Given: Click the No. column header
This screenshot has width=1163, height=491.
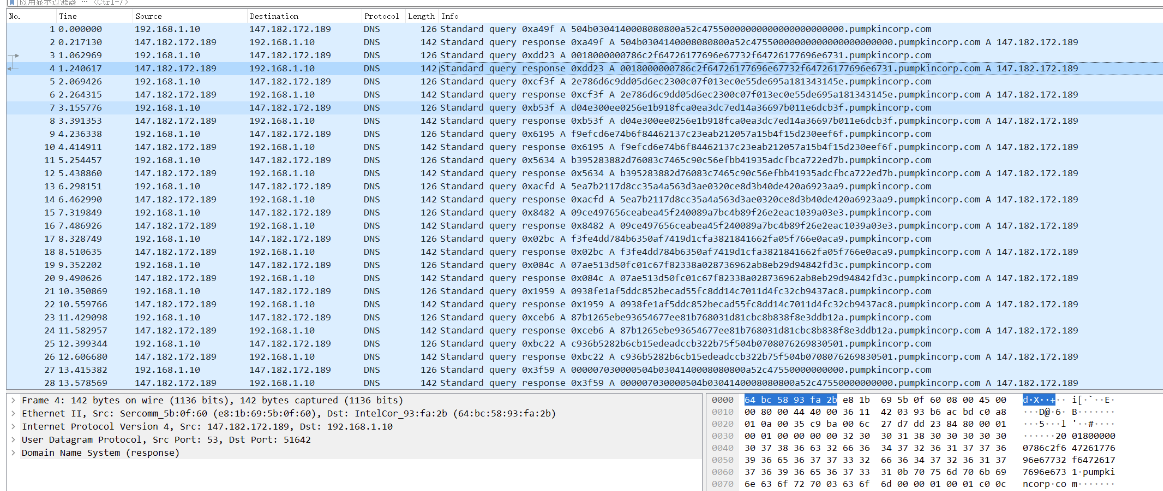Looking at the screenshot, I should (x=25, y=17).
